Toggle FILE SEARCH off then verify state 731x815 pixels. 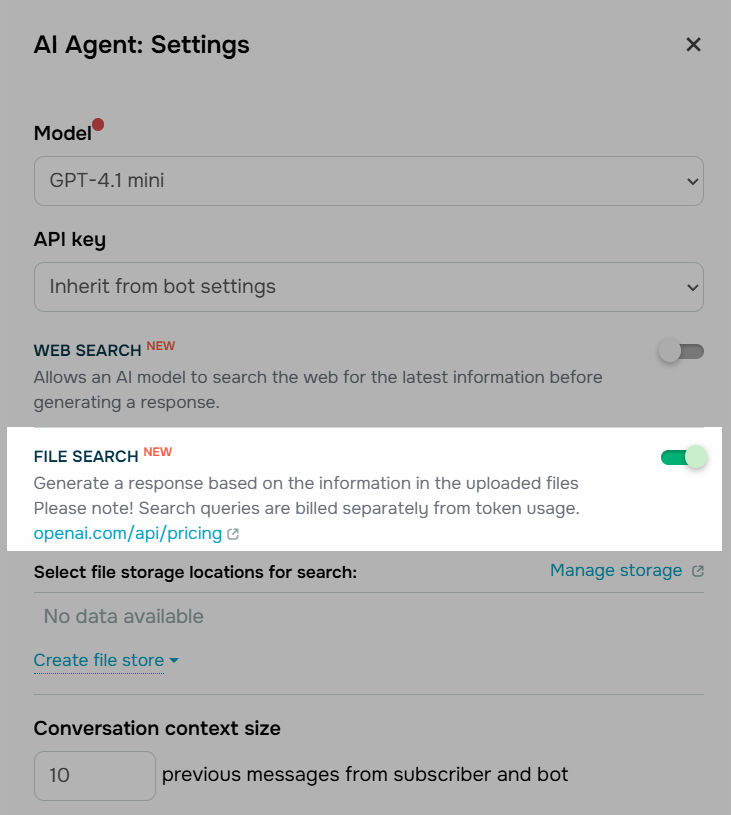pyautogui.click(x=683, y=456)
